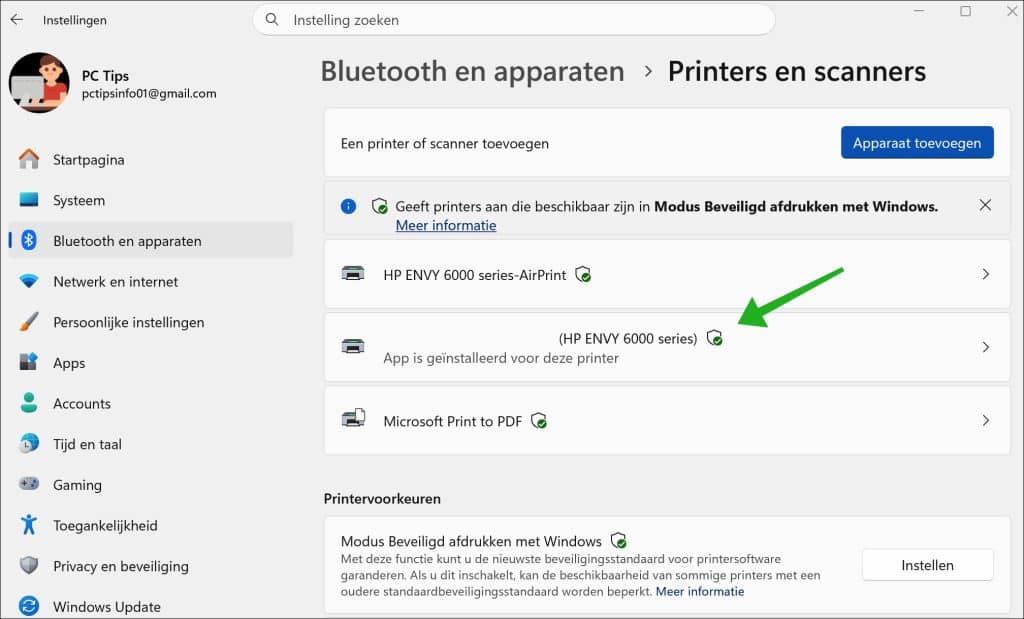Open Startpagina in the sidebar

point(151,159)
